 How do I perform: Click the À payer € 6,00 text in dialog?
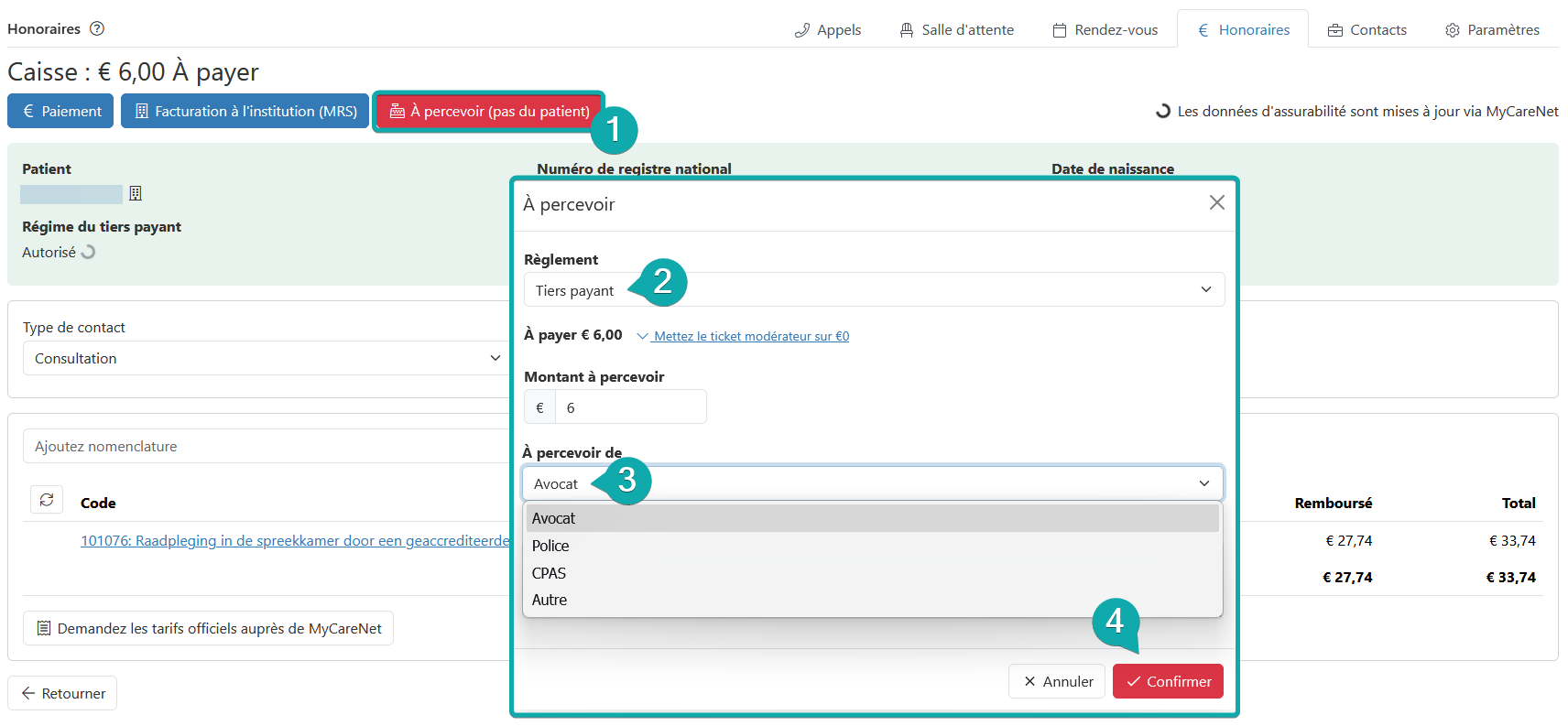573,335
